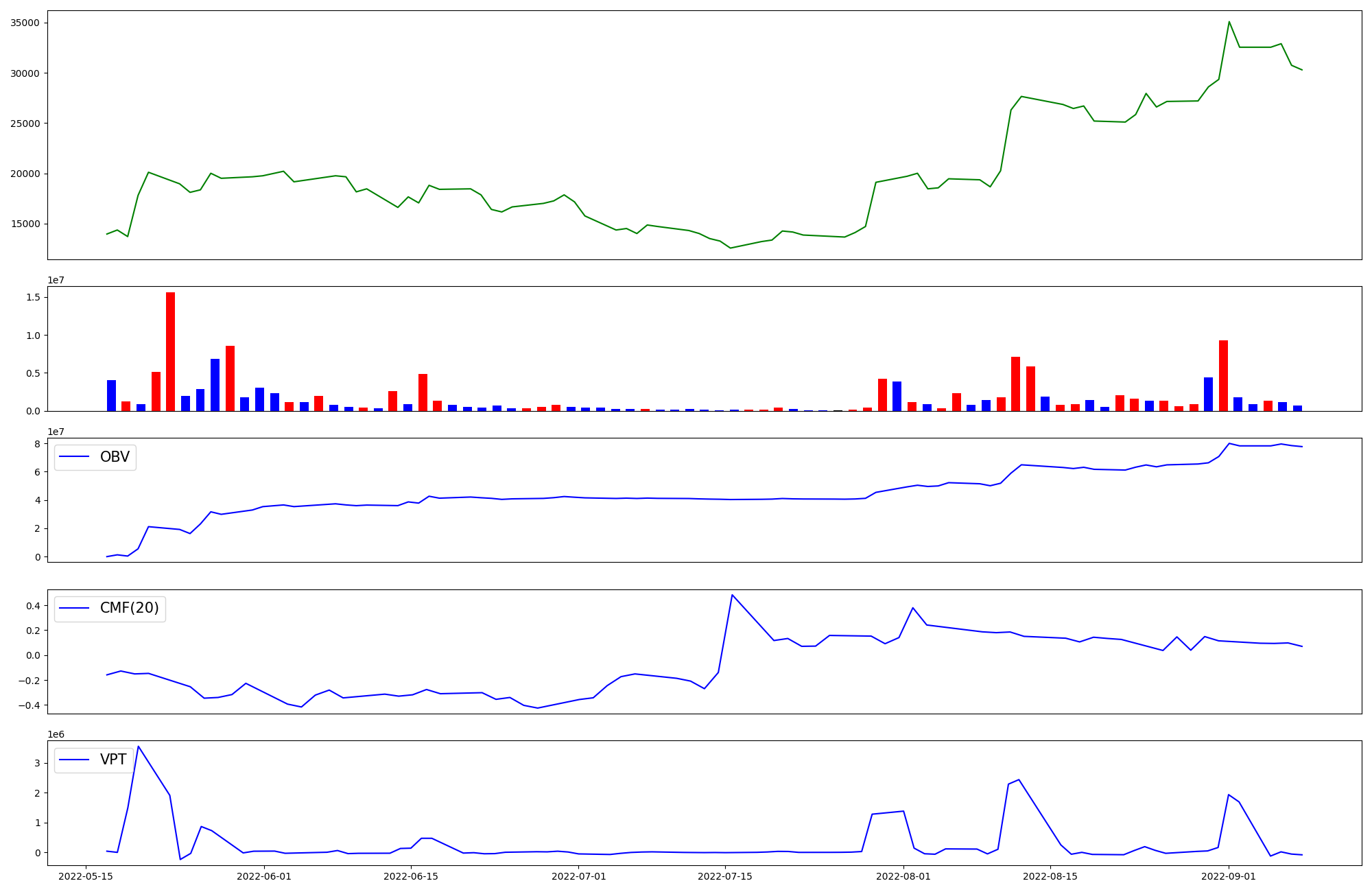Click the 2022-05-15 x-axis date label
Screen dimensions: 1372x892
[86, 876]
